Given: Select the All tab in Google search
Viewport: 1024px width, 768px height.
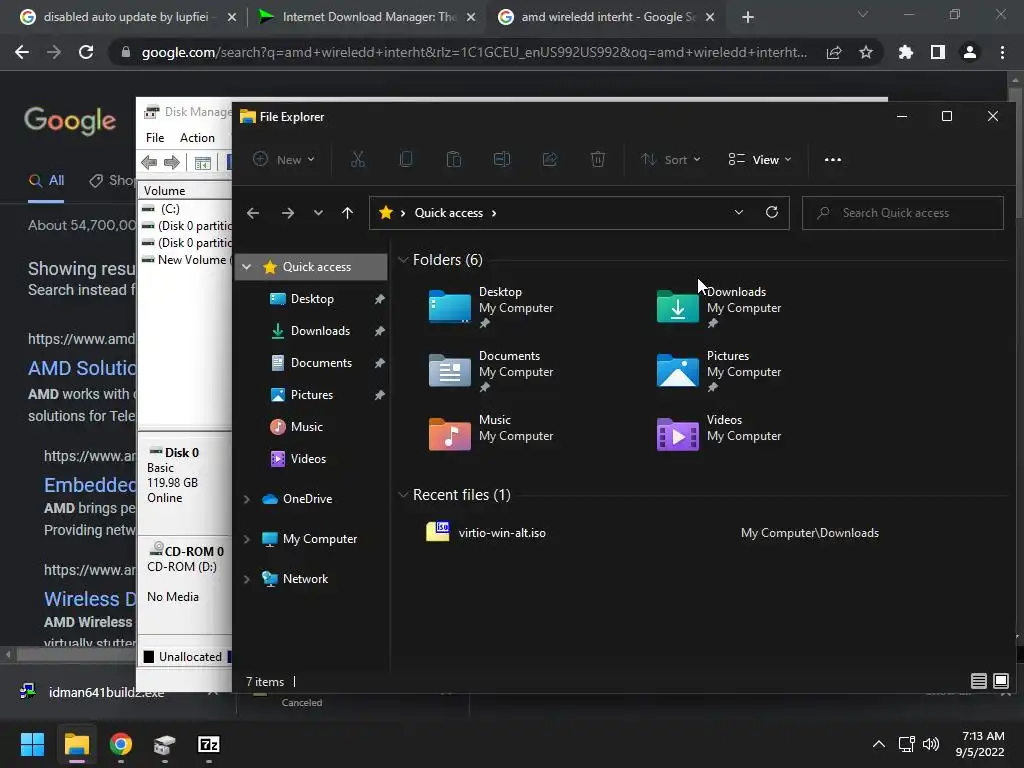Looking at the screenshot, I should (x=46, y=181).
